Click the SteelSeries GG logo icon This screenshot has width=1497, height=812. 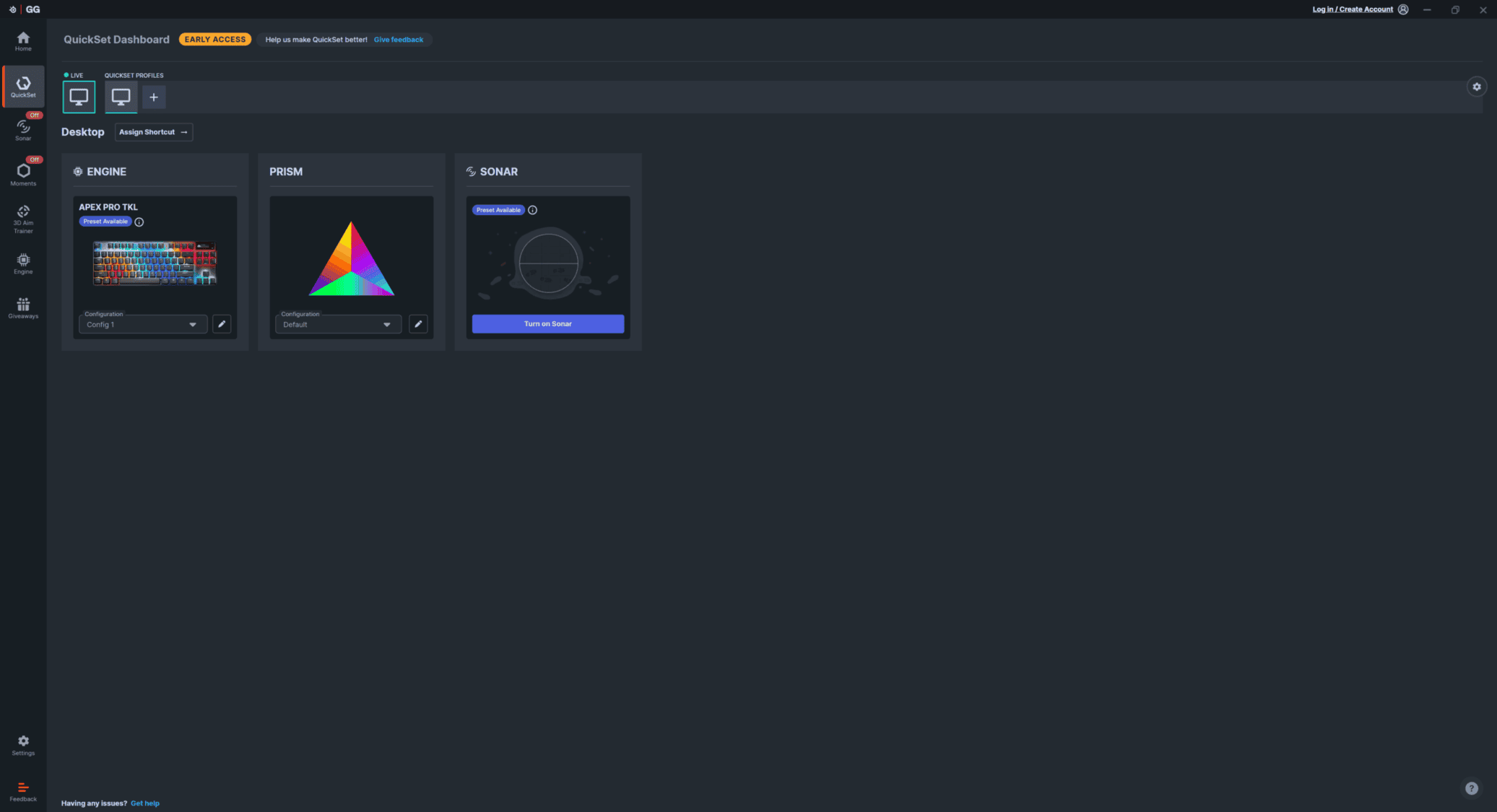tap(12, 9)
